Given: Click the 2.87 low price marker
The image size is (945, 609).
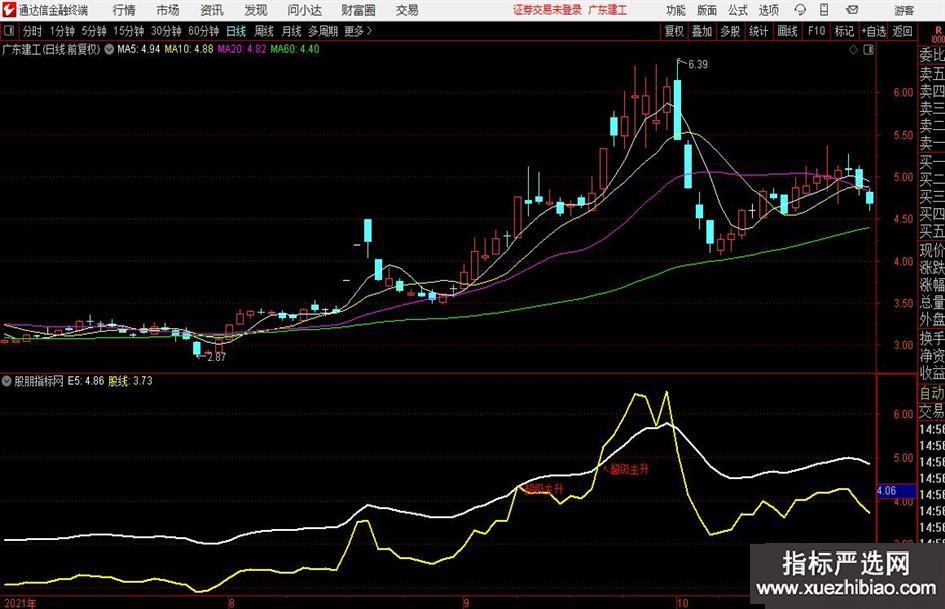Looking at the screenshot, I should [216, 357].
